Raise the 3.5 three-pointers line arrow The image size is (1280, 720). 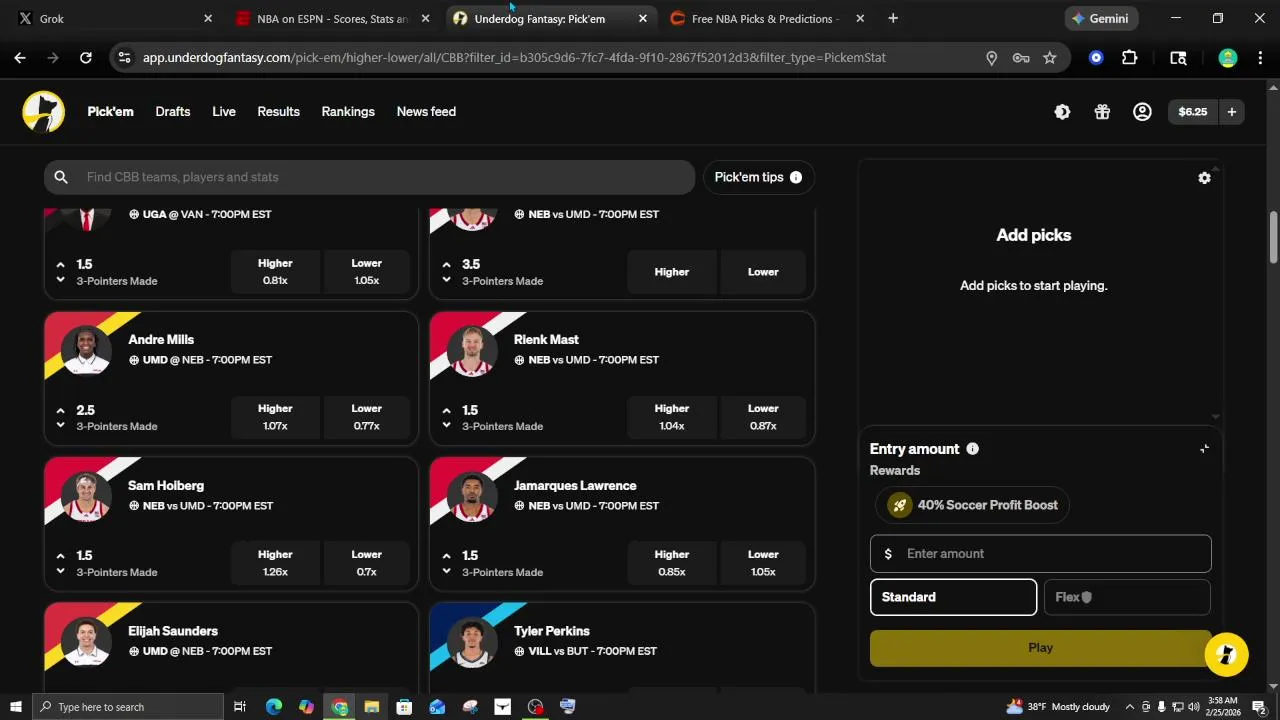[446, 265]
